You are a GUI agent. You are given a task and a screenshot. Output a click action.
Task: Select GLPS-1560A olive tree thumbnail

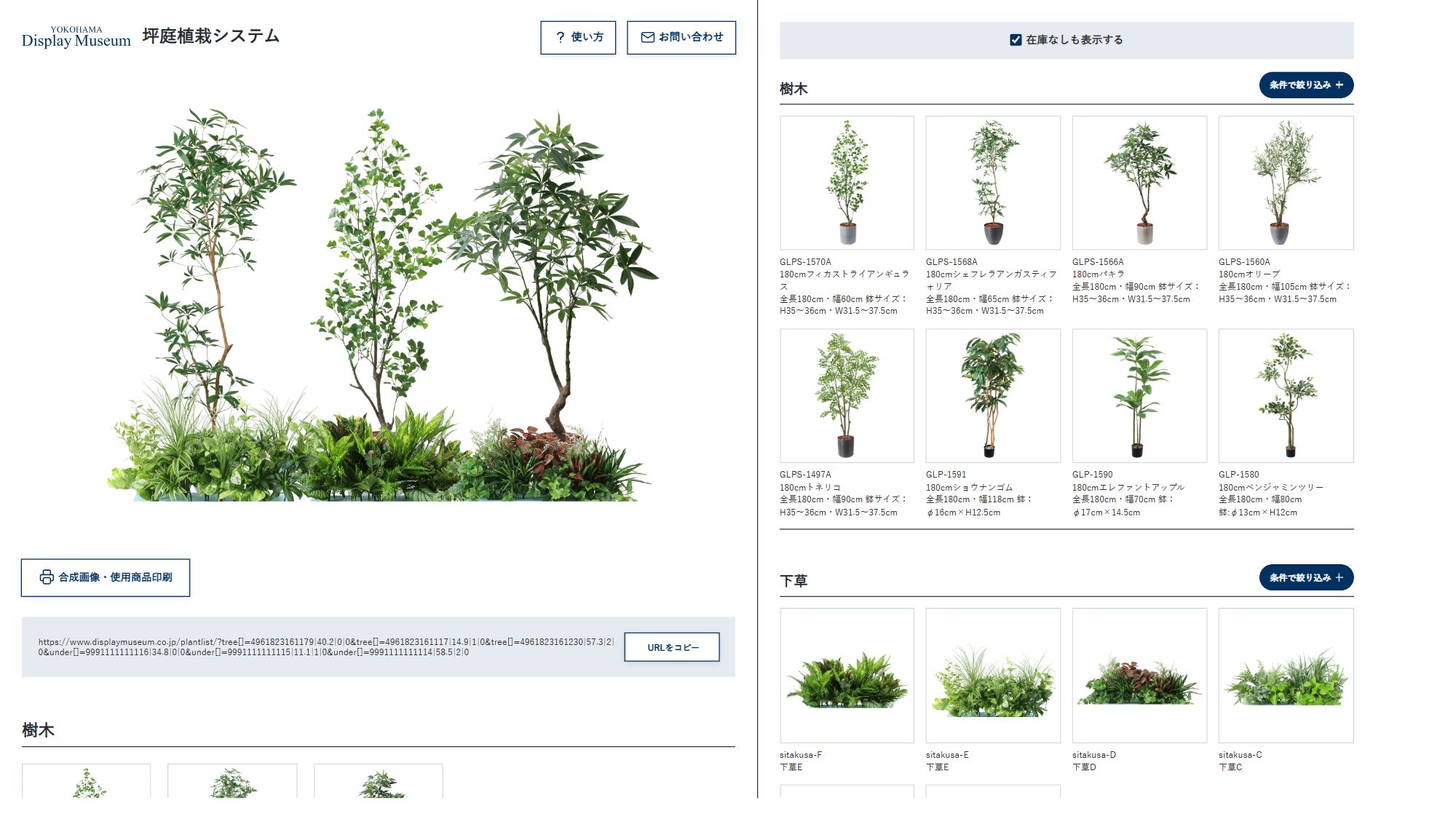coord(1286,183)
